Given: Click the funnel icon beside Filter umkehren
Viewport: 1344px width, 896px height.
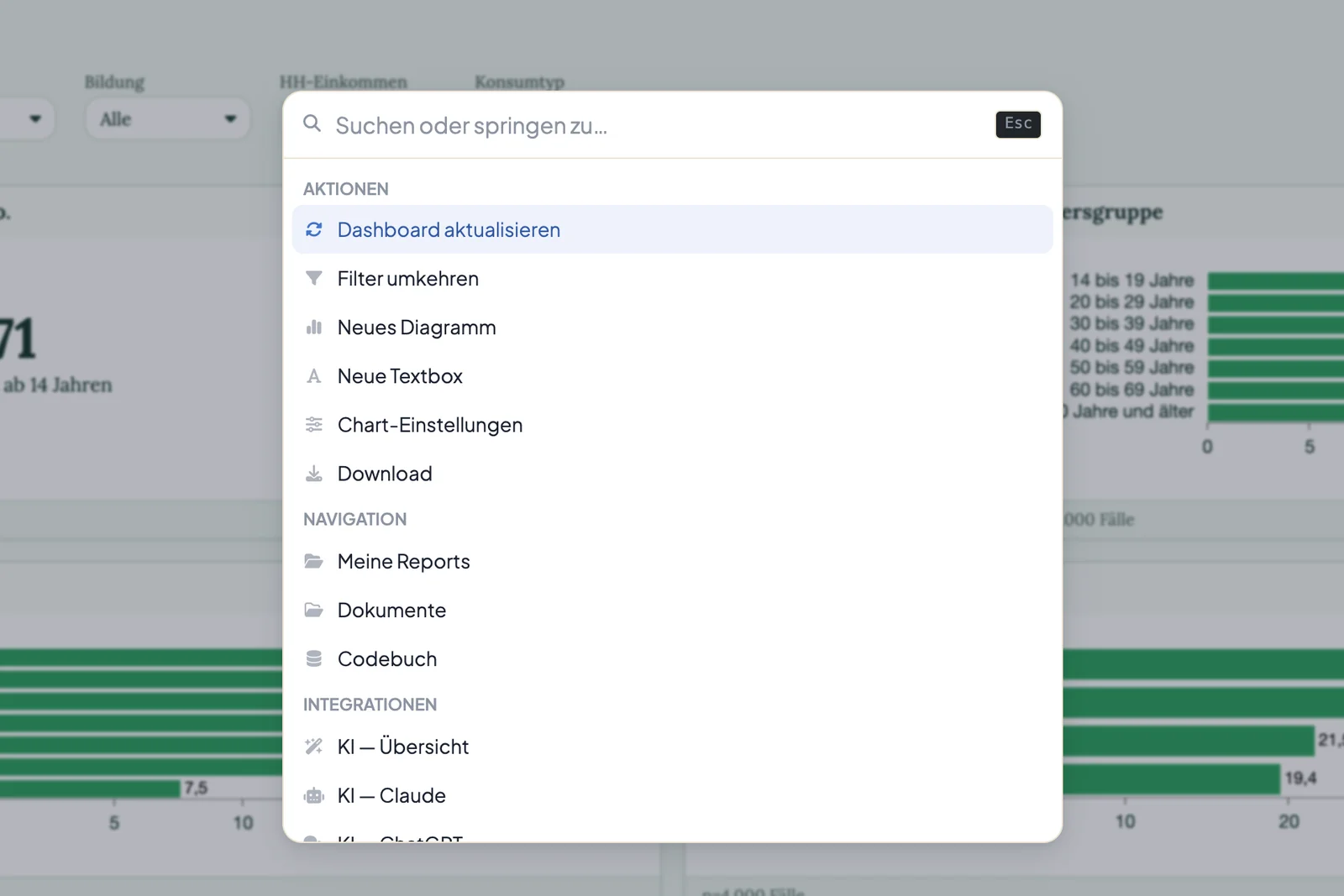Looking at the screenshot, I should pyautogui.click(x=314, y=278).
